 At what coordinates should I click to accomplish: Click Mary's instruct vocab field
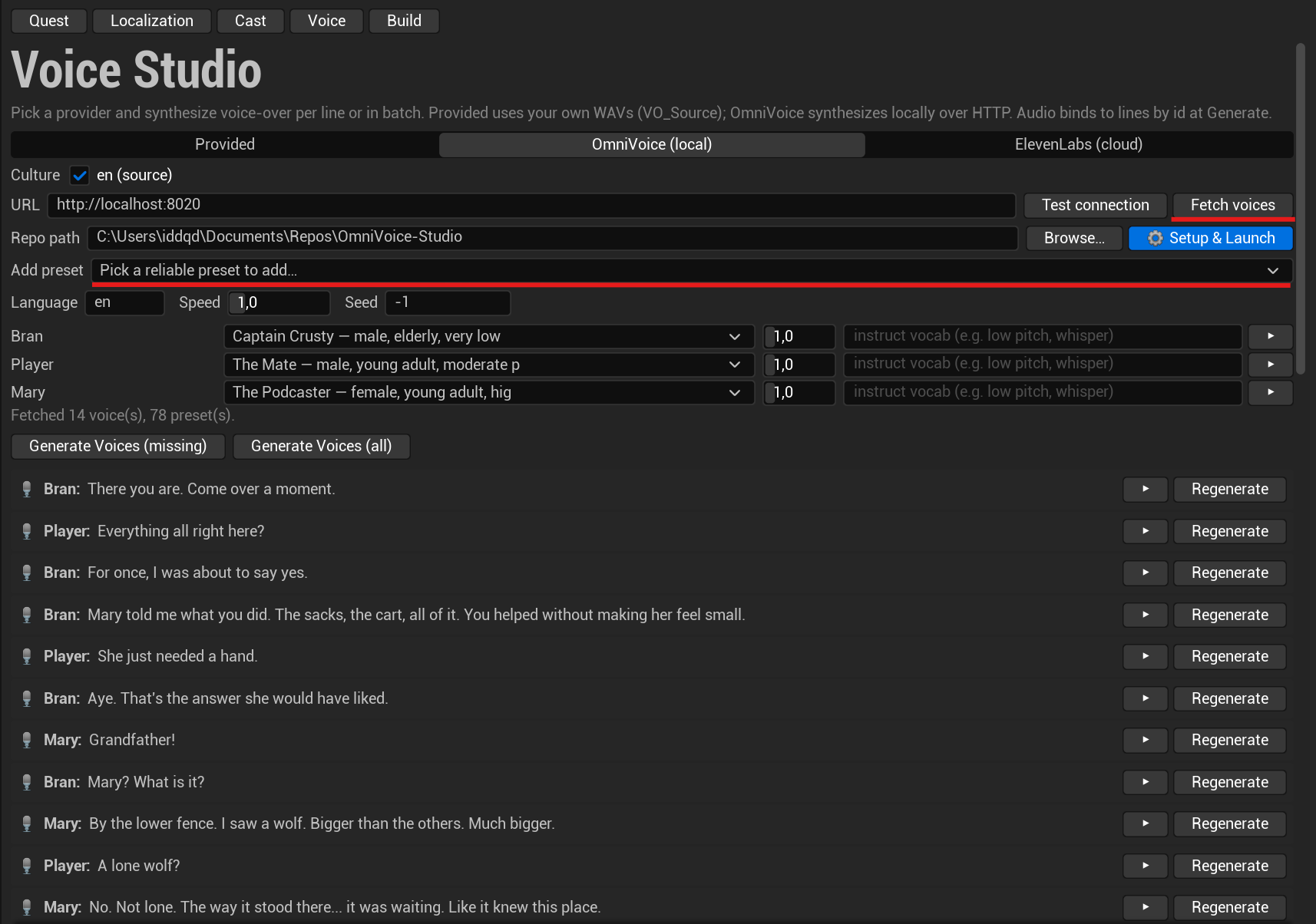tap(1043, 392)
